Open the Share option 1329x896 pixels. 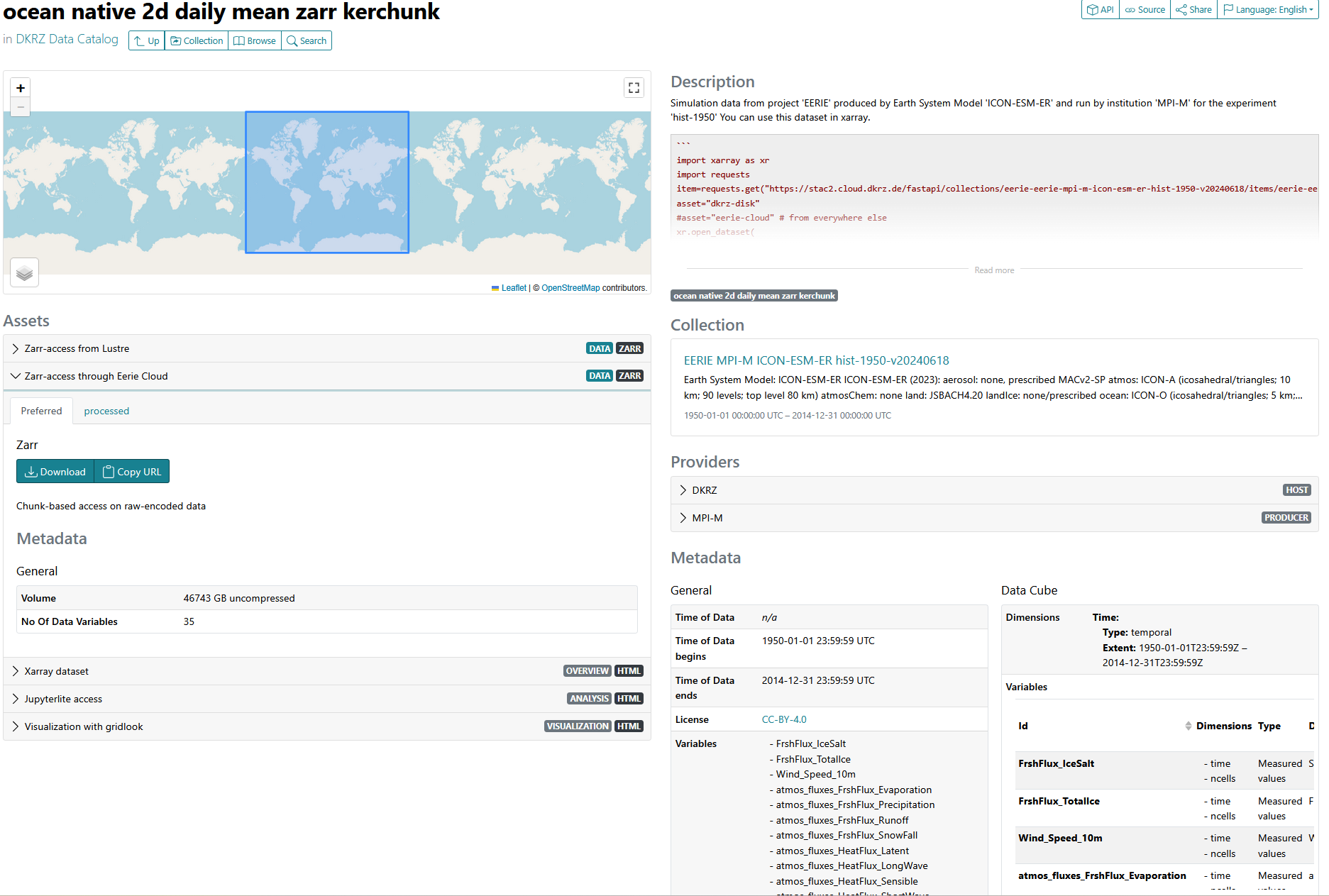[1193, 9]
